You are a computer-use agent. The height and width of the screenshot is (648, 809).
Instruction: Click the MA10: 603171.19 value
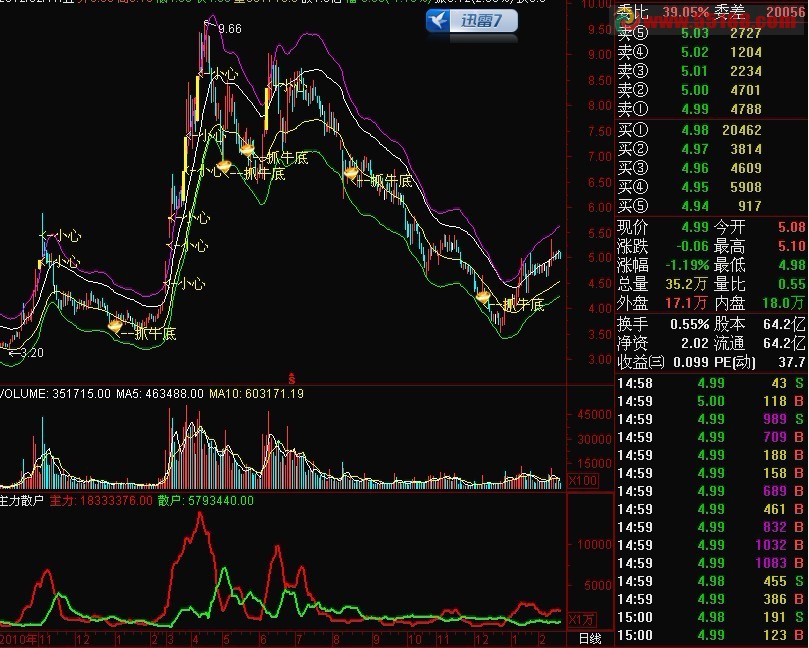(x=256, y=394)
